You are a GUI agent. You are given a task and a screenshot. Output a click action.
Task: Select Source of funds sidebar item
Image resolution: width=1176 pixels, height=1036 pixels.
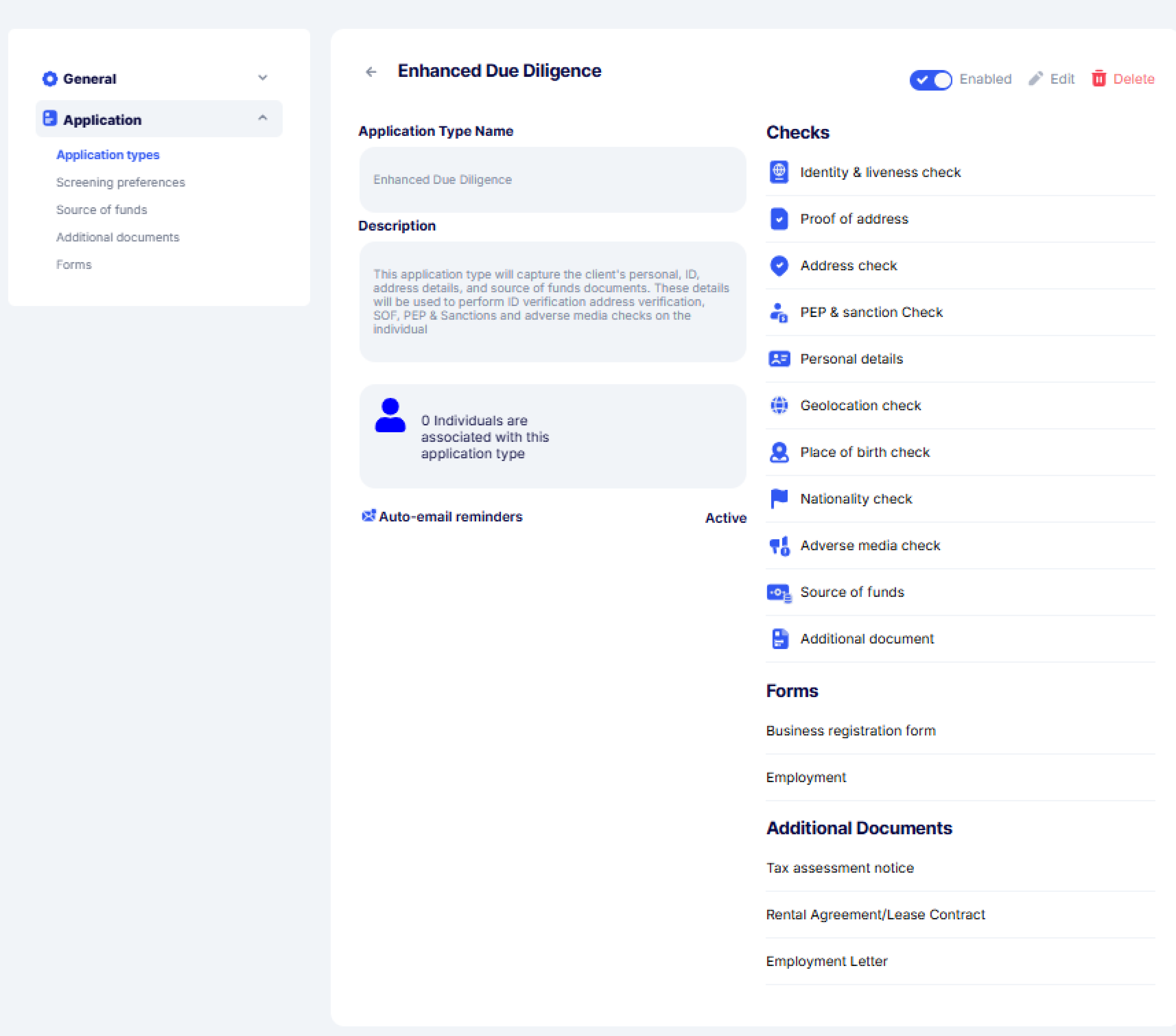(x=102, y=210)
